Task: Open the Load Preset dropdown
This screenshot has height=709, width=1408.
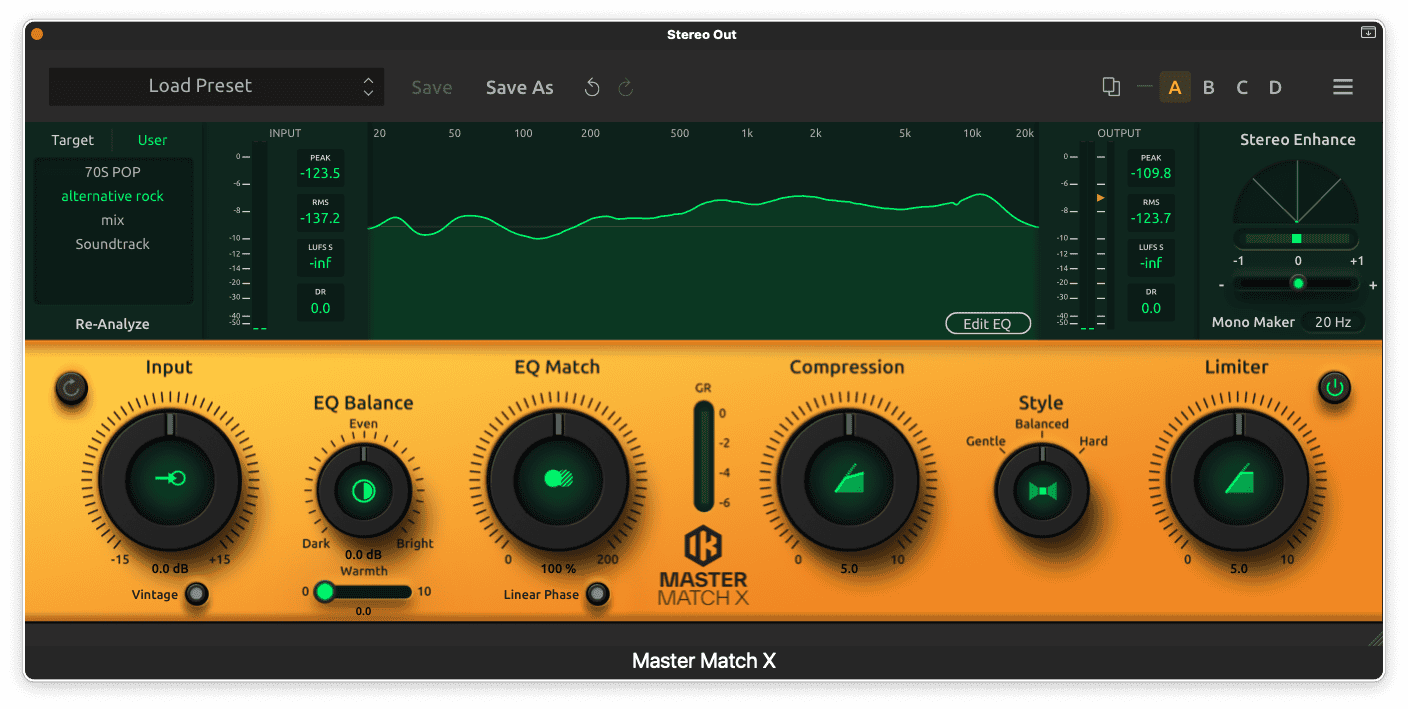Action: [216, 87]
